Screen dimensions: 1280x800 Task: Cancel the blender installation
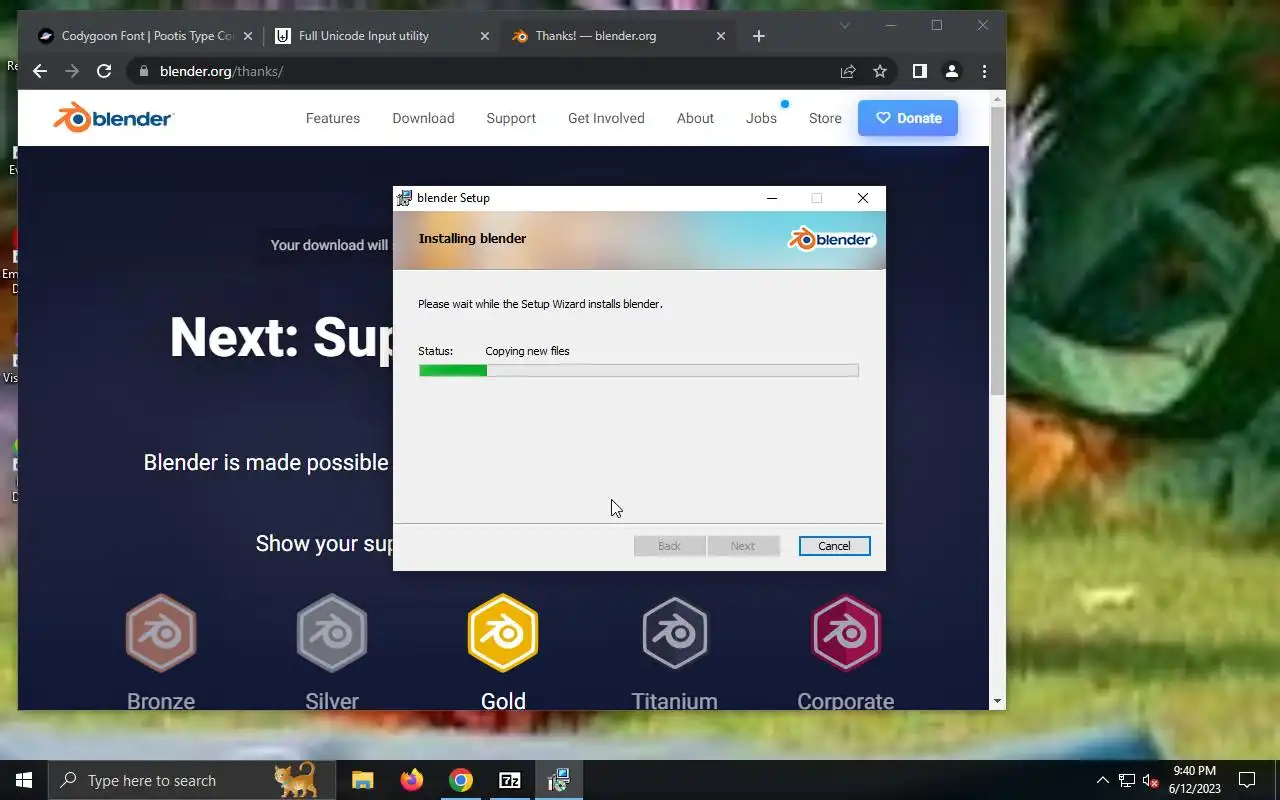pos(834,546)
